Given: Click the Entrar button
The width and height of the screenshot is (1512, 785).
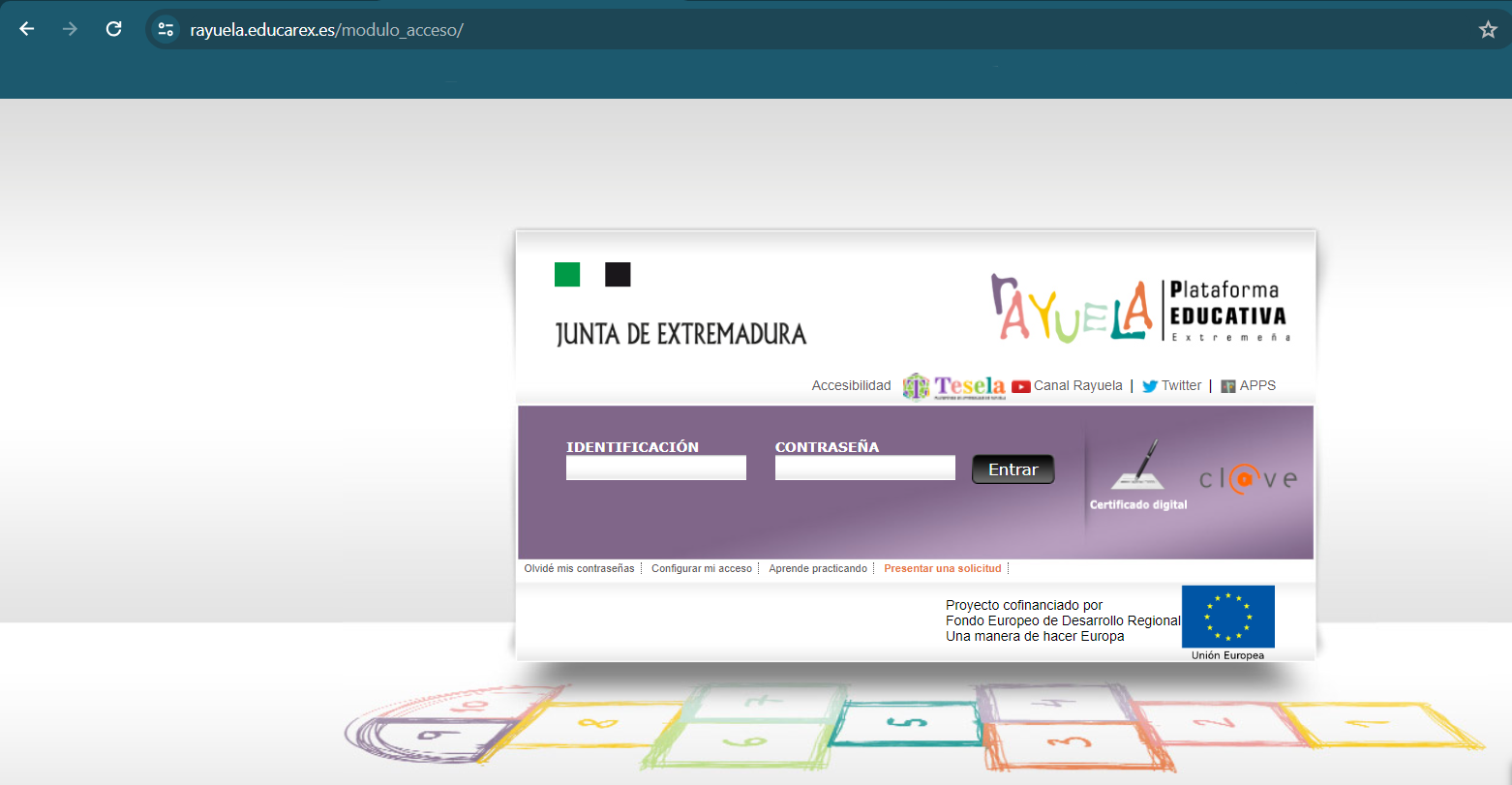Looking at the screenshot, I should click(x=1013, y=469).
